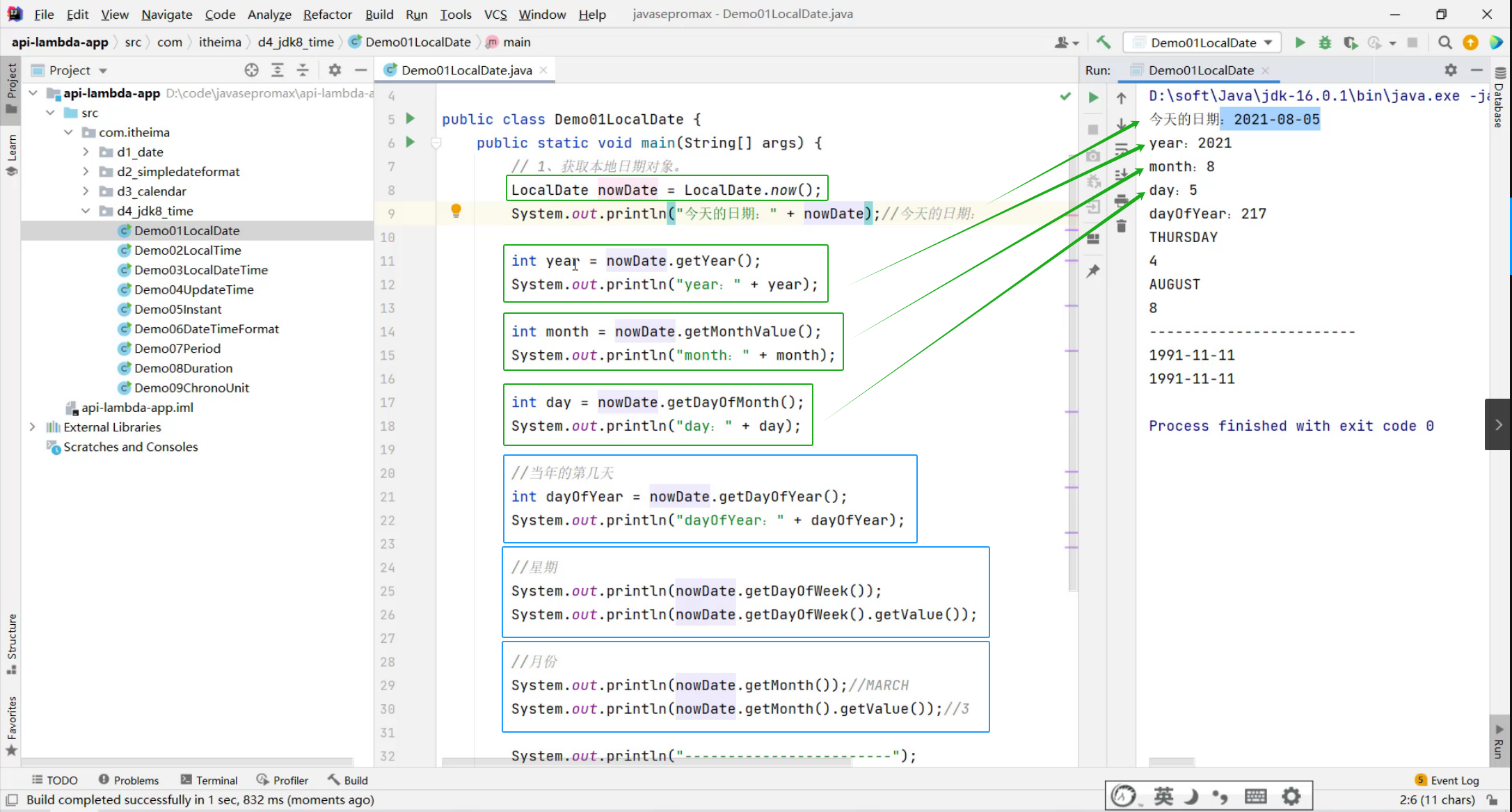Toggle the Database tool window sidebar button
Viewport: 1512px width, 812px height.
pos(1499,97)
